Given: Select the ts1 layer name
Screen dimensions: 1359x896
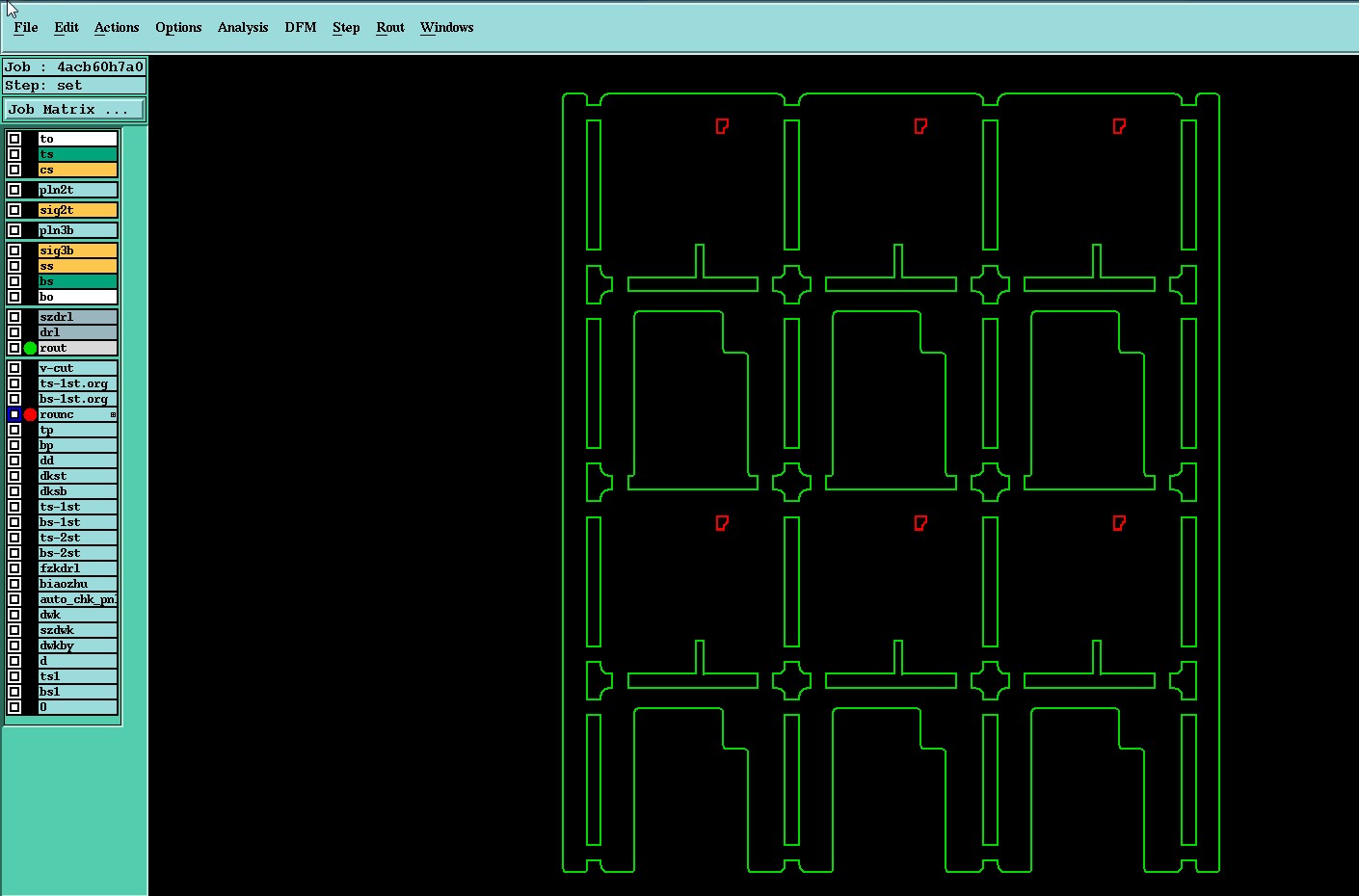Looking at the screenshot, I should (77, 676).
